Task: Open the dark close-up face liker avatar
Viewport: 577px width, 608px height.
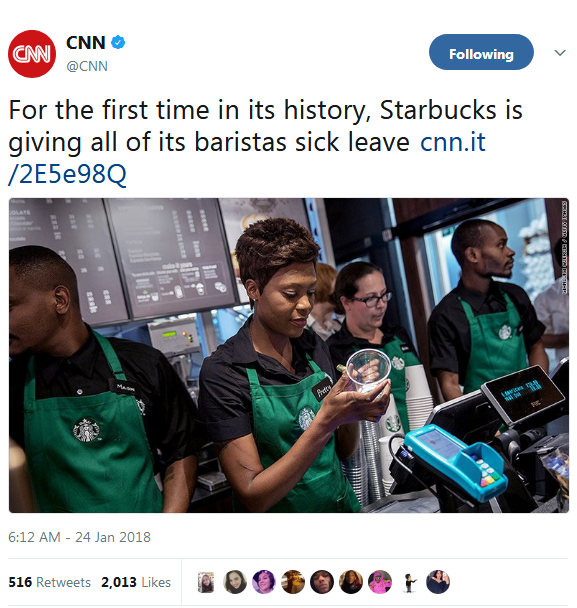Action: 322,582
